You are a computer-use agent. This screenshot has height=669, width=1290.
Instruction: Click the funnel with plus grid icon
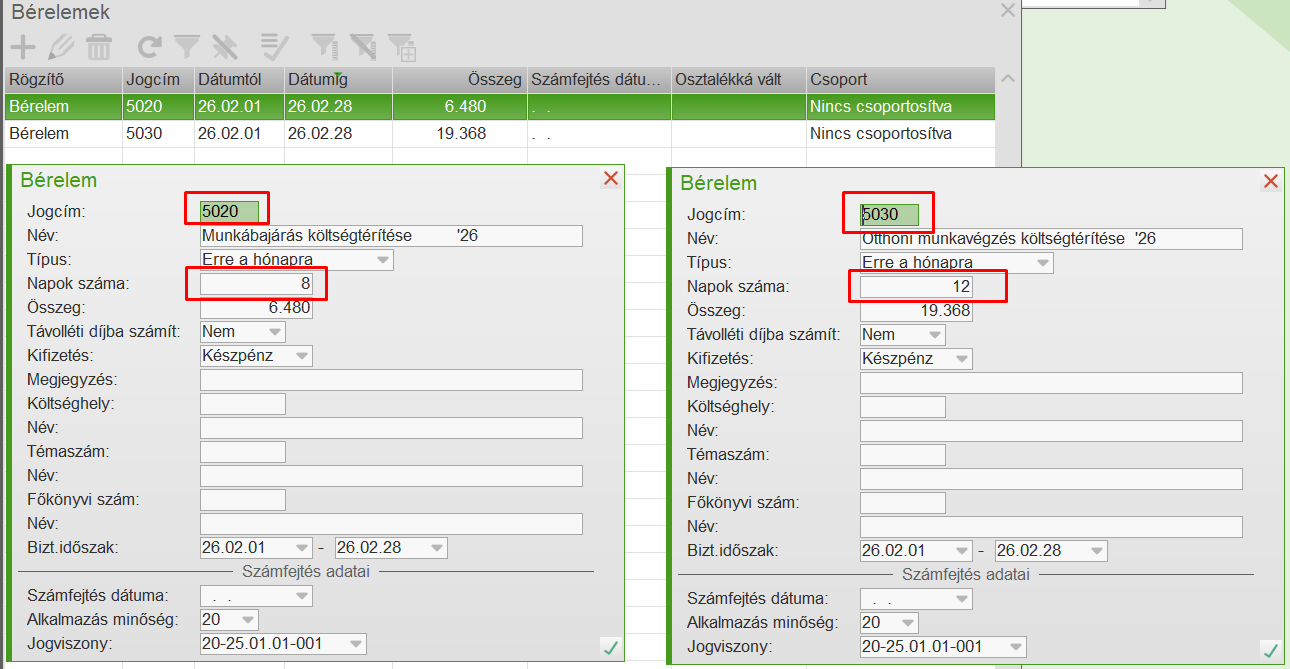(x=402, y=46)
